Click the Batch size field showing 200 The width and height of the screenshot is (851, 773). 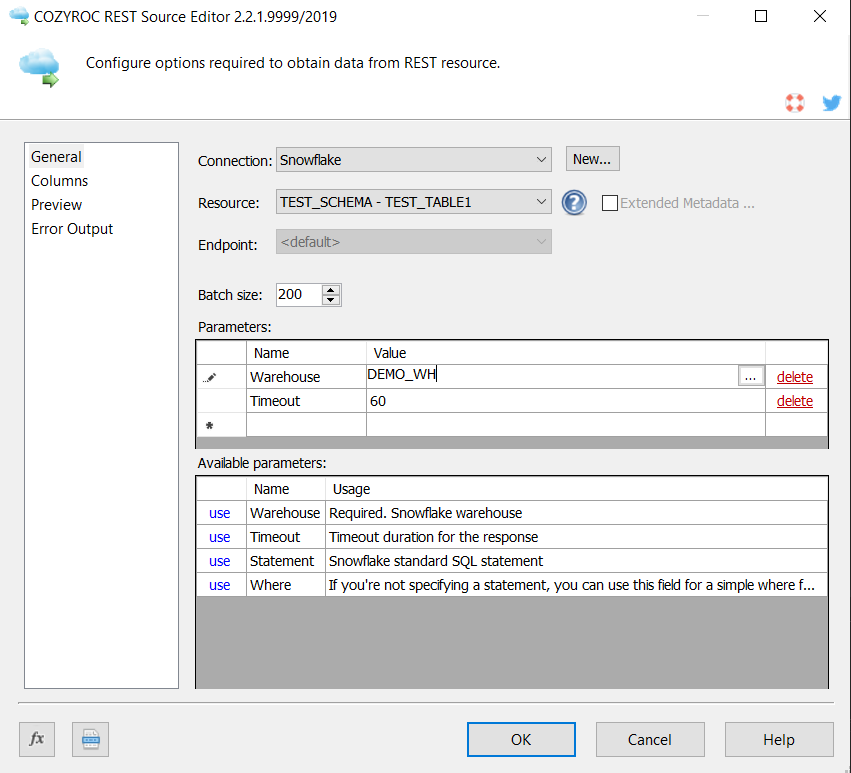tap(299, 295)
